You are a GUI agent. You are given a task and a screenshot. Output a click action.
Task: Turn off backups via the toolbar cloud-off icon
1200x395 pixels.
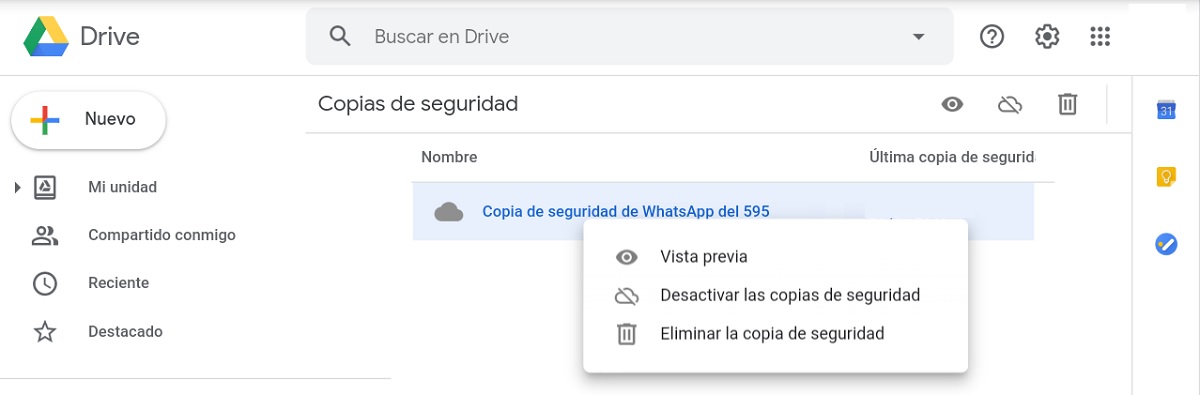pos(1010,104)
